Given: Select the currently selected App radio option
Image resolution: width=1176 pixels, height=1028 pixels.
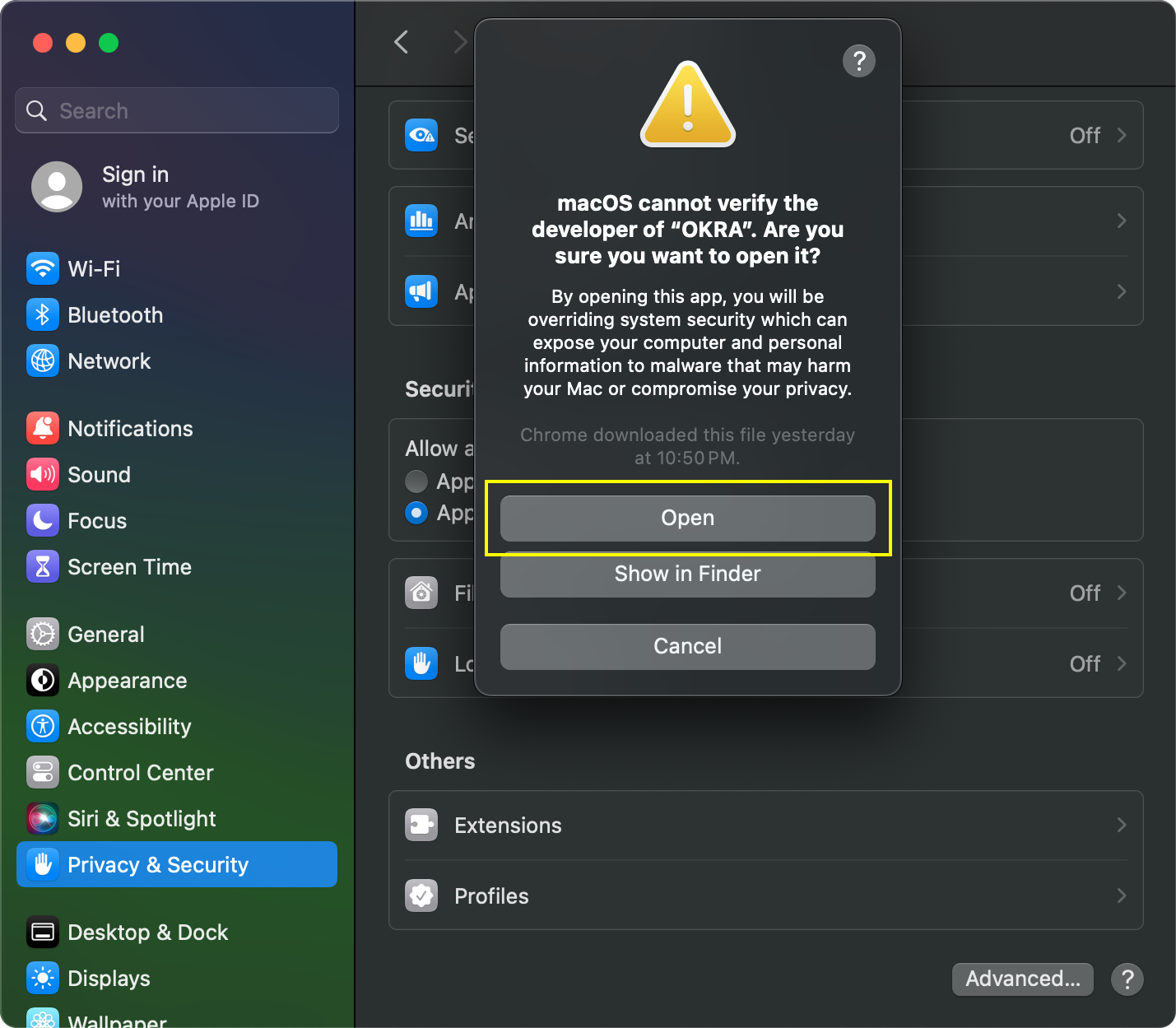Looking at the screenshot, I should click(416, 513).
